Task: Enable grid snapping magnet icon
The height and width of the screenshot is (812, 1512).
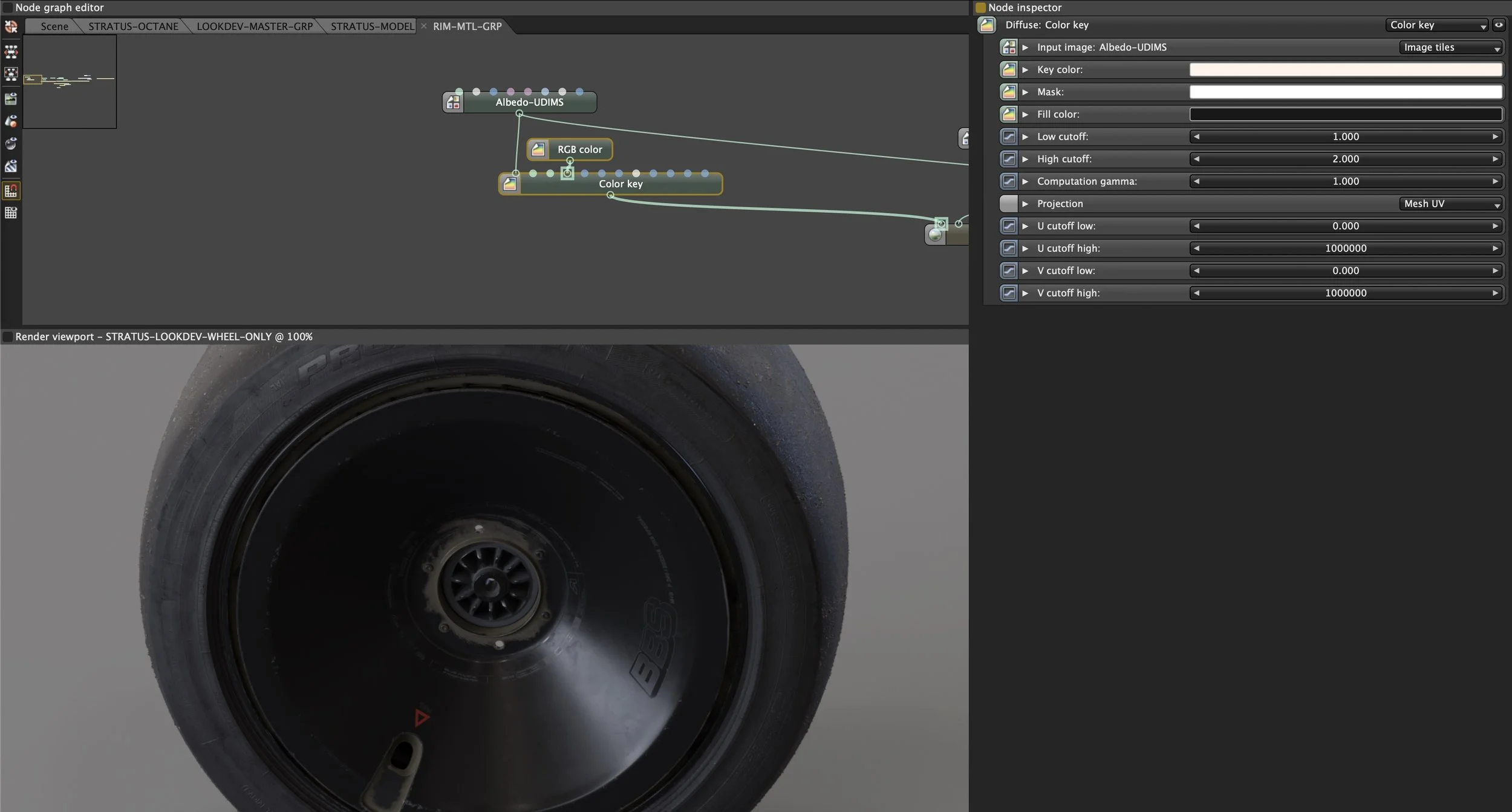Action: coord(11,190)
